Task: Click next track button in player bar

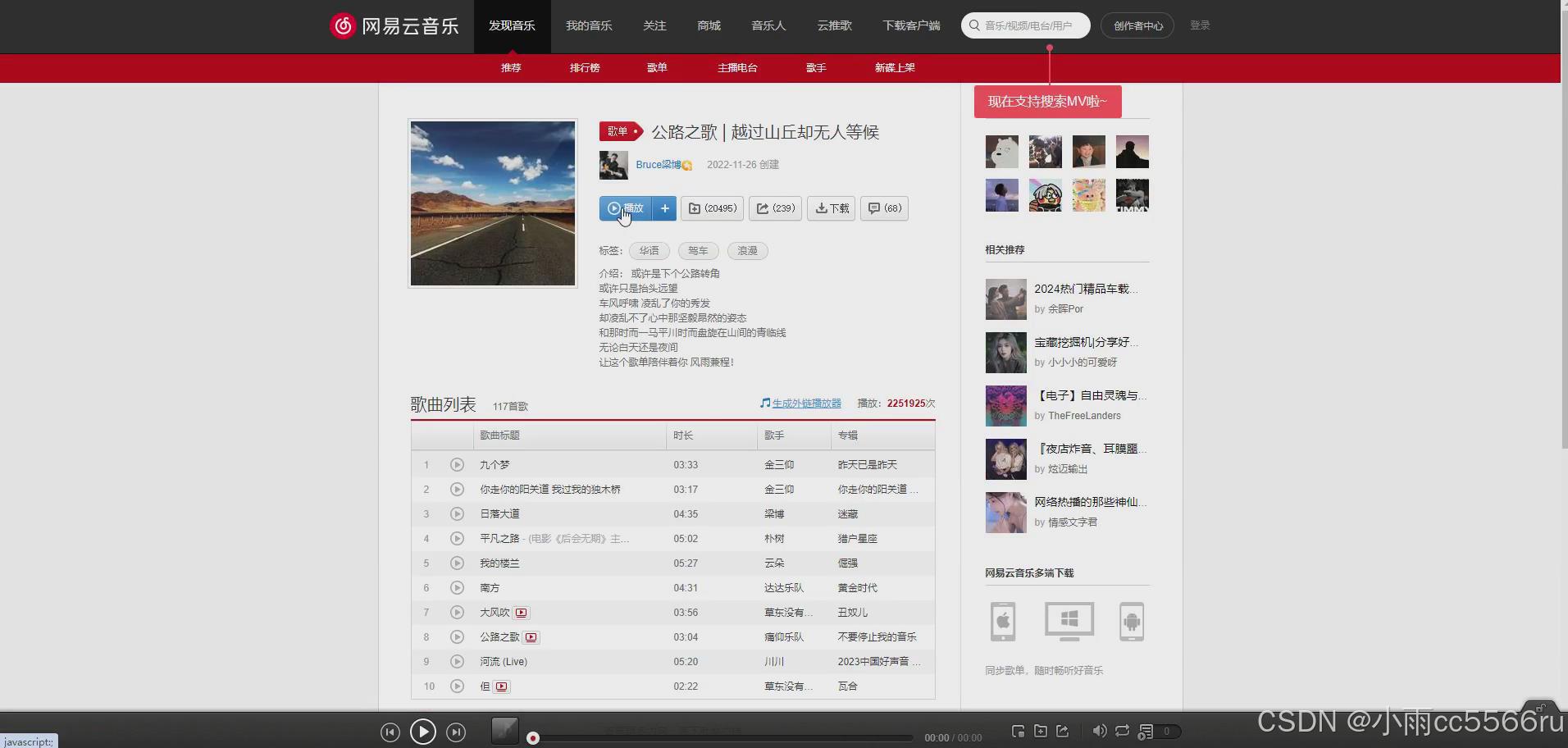Action: (456, 732)
